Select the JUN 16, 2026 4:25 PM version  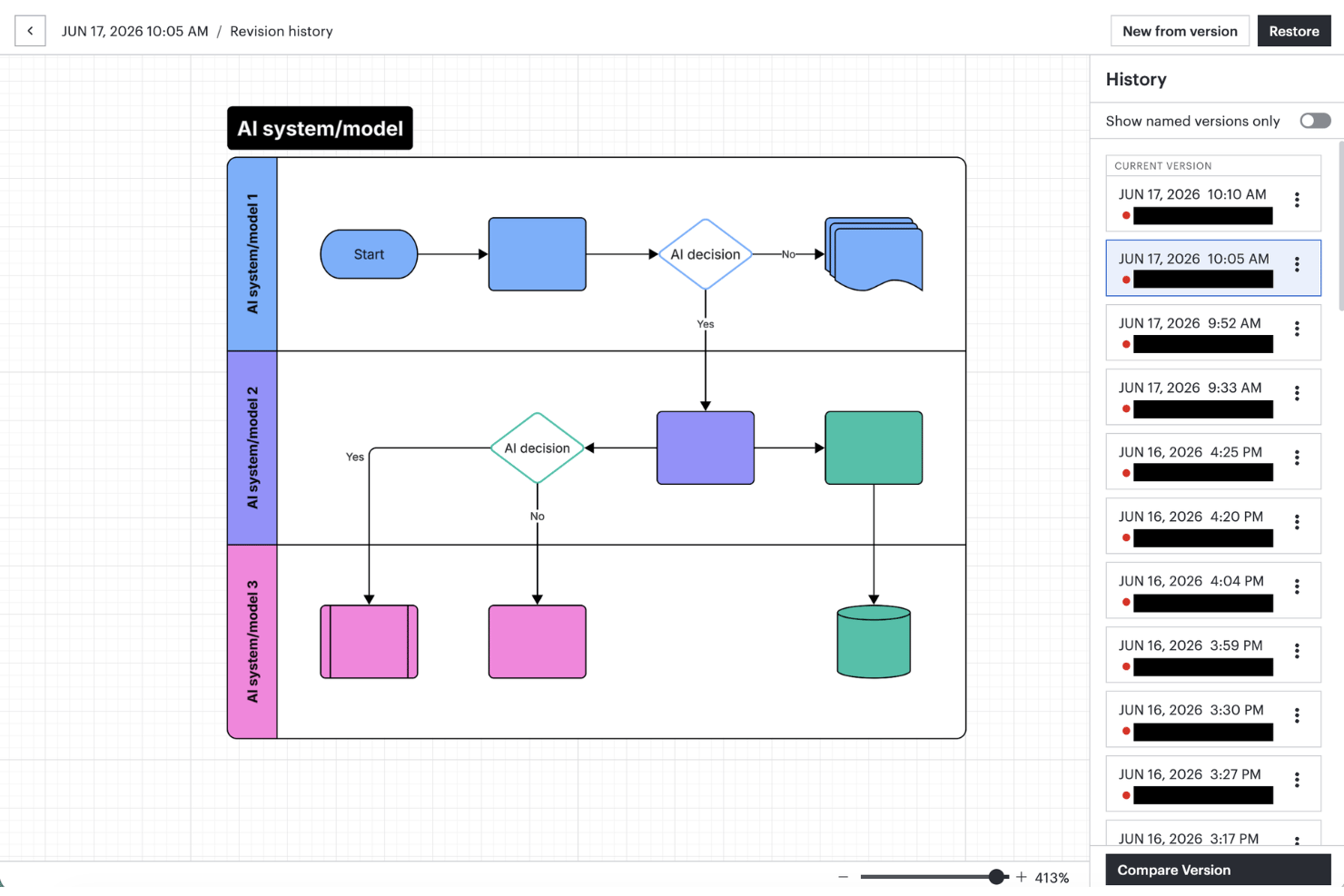tap(1213, 461)
